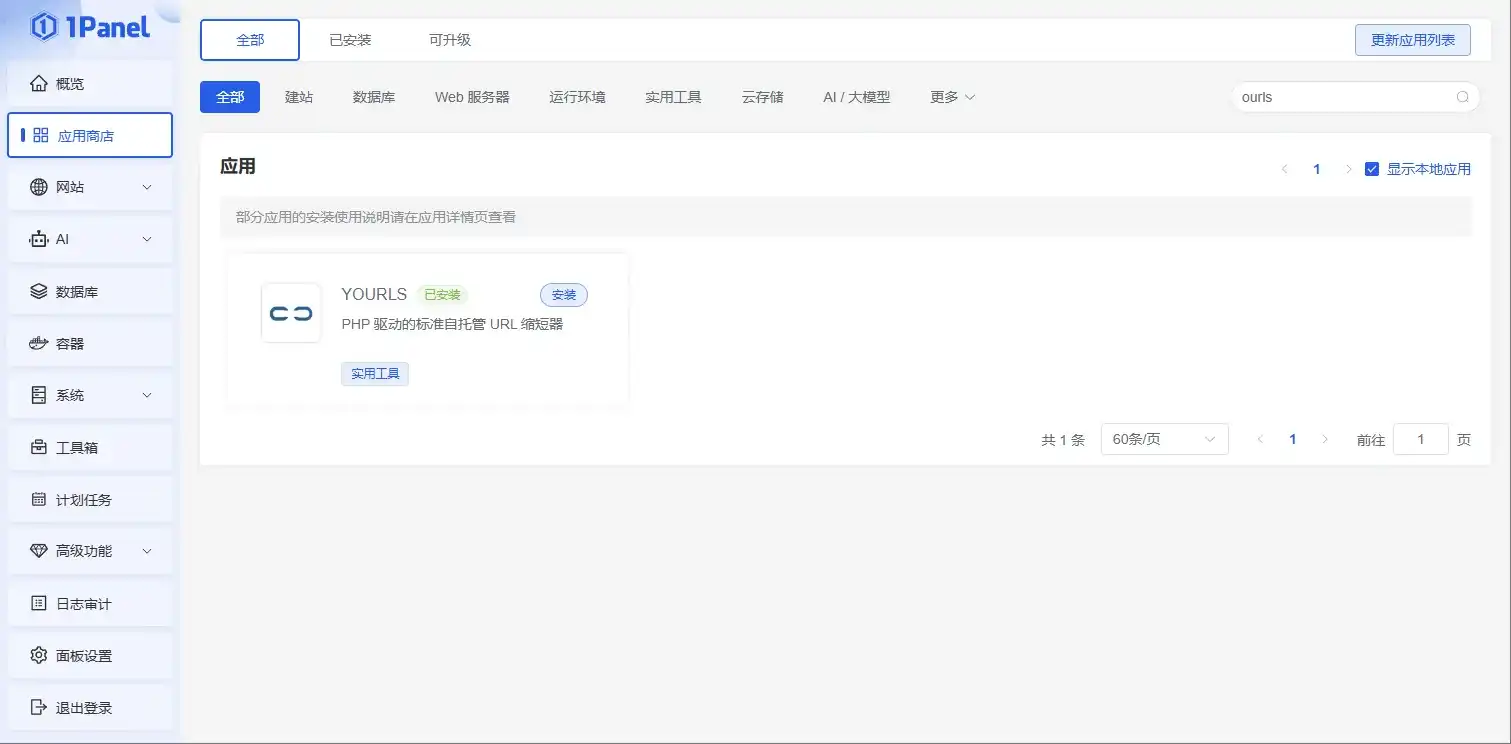This screenshot has height=744, width=1511.
Task: Click the 数据库 layers icon
Action: tap(39, 291)
